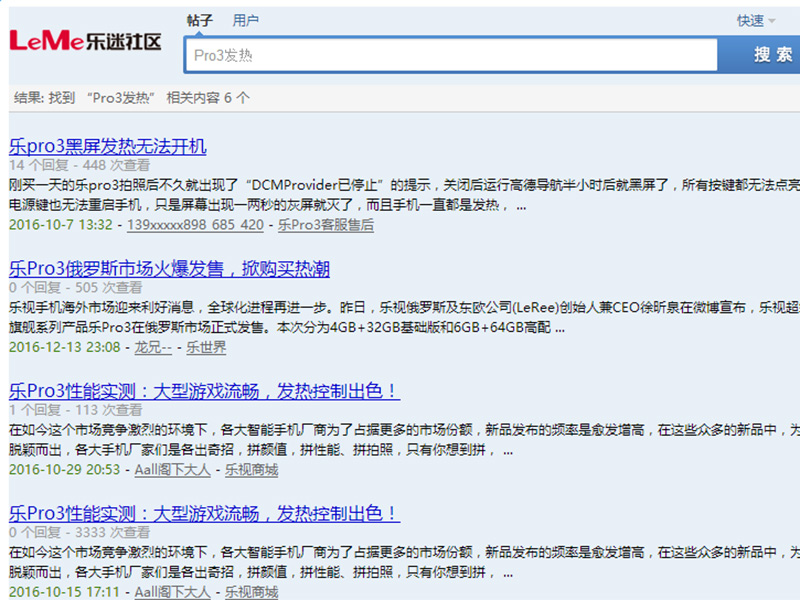Screen dimensions: 800x600
Task: Visit author 龙兄-- profile
Action: (x=153, y=347)
